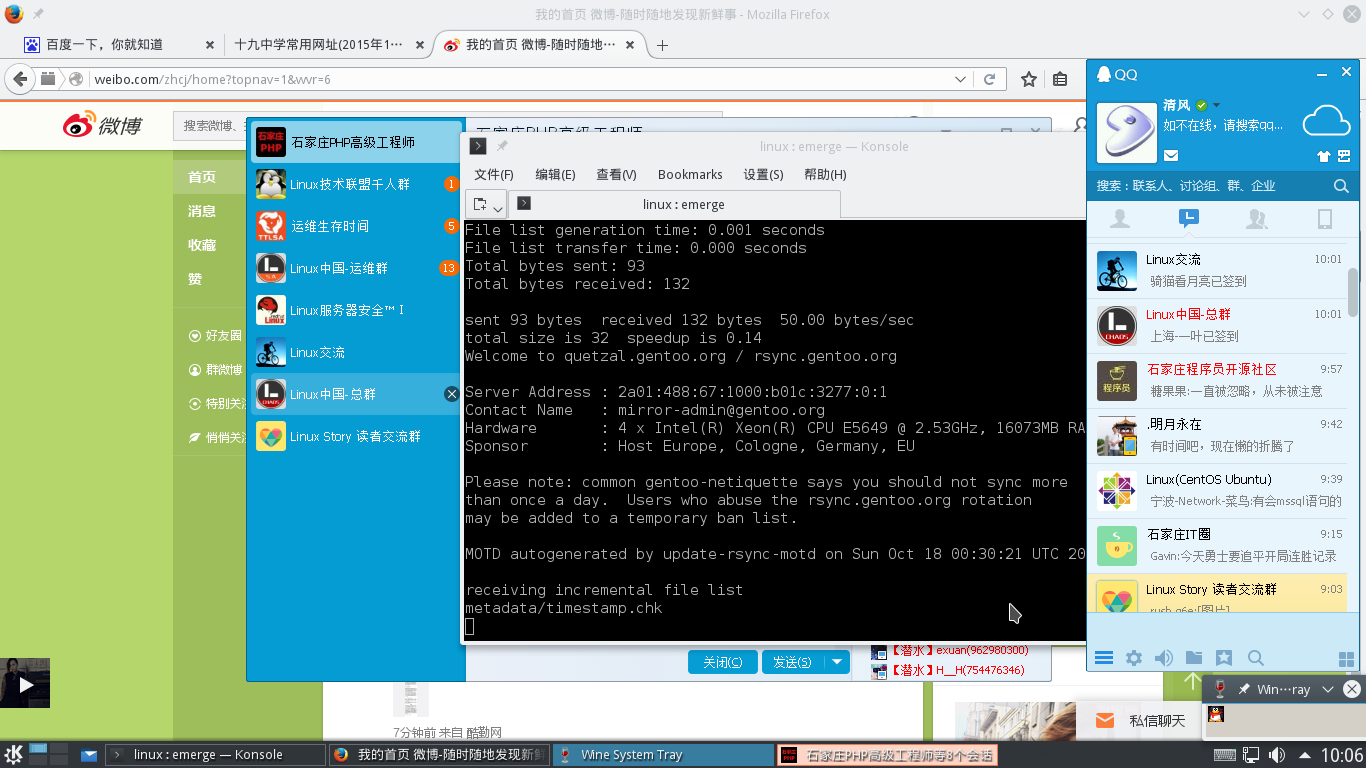Click the QQ skin t-shirt icon

[x=1324, y=155]
